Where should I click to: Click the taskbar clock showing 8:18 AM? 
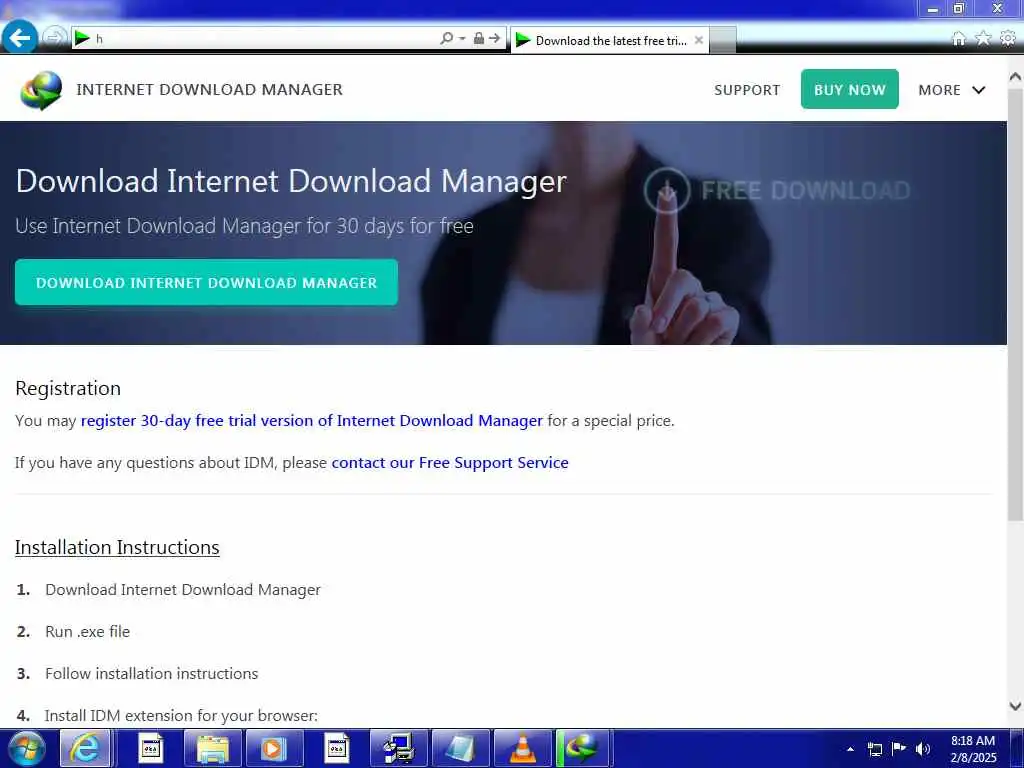(x=973, y=749)
